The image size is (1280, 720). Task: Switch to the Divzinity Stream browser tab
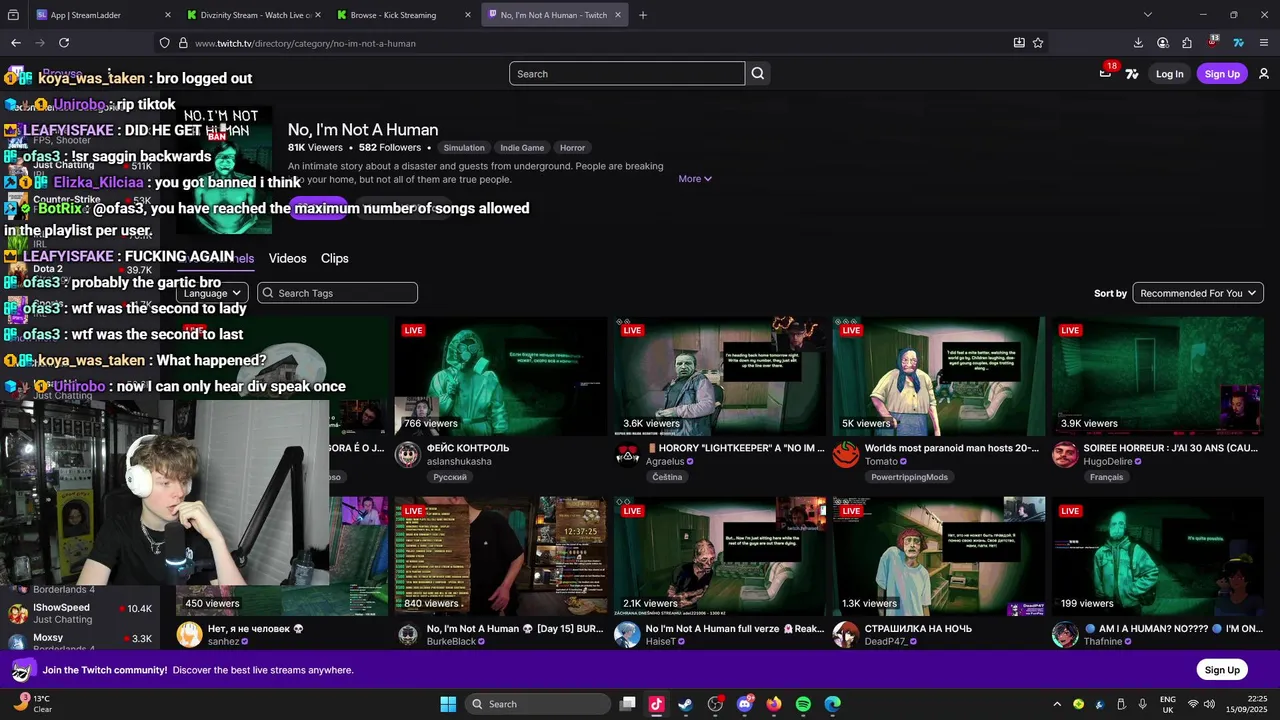(x=252, y=15)
